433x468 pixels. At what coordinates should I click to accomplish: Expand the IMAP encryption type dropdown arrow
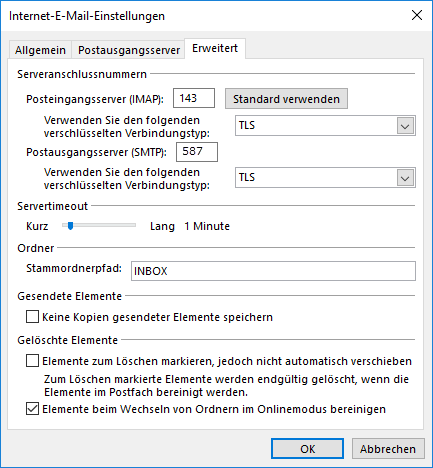[405, 126]
